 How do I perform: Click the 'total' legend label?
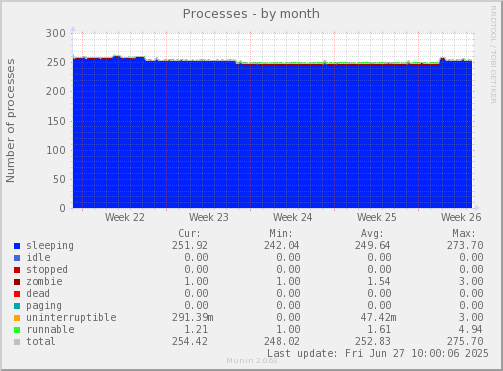click(x=41, y=342)
